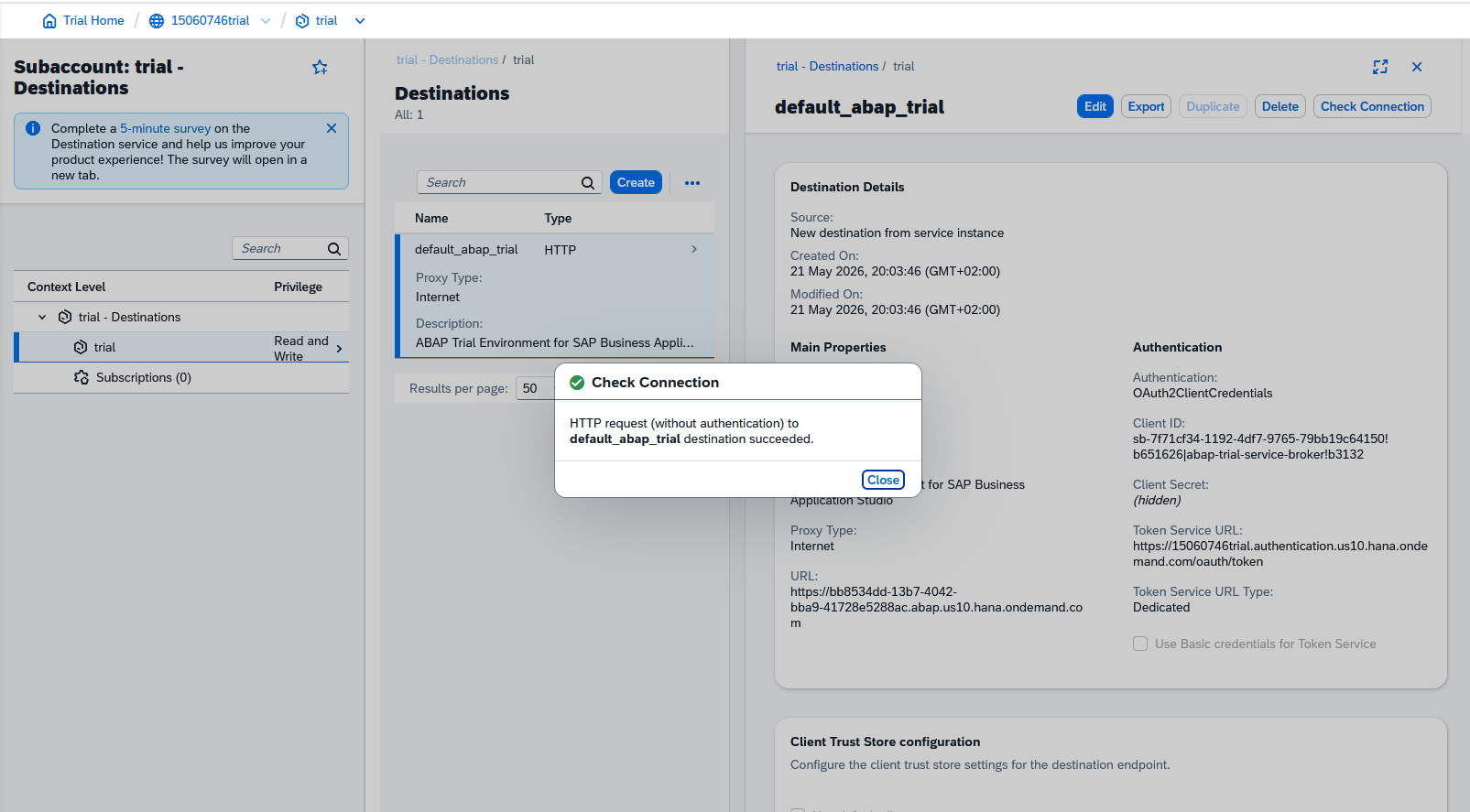Click the Client Trust Store configuration heading
Screen dimensions: 1470x812
[885, 742]
